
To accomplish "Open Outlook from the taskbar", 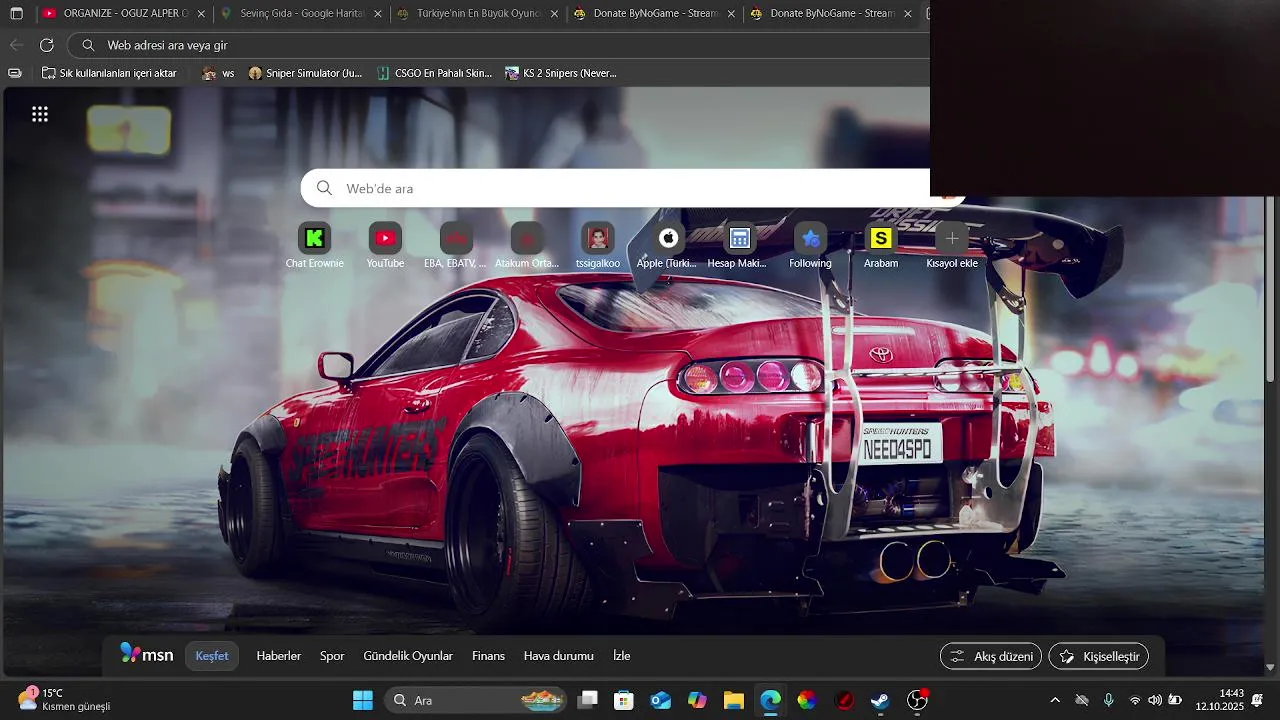I will [661, 700].
